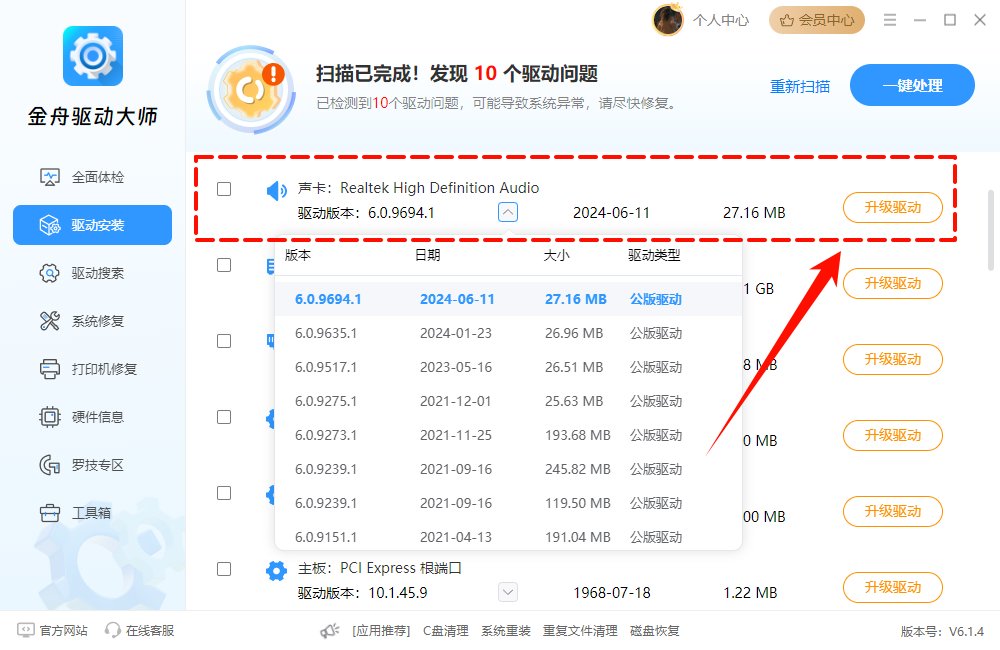Expand the PCI Express driver version dropdown
This screenshot has width=1000, height=650.
(x=508, y=592)
